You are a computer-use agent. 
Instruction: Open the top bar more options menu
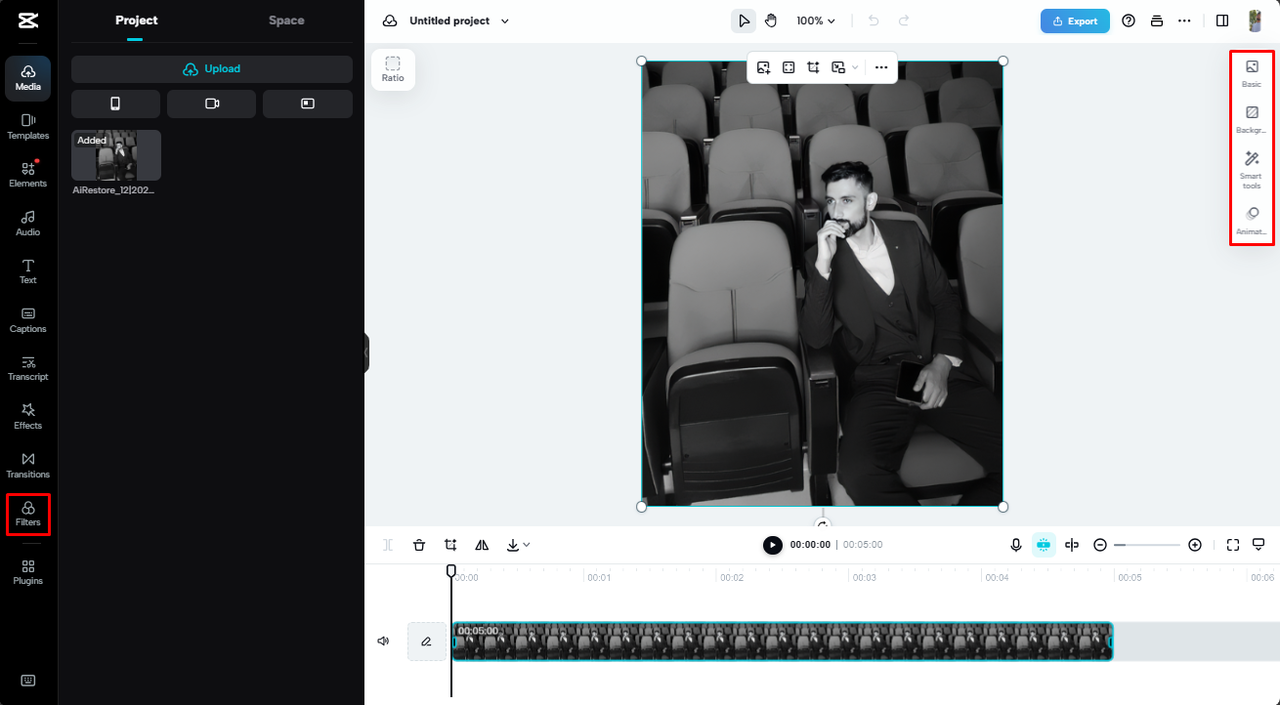coord(1185,21)
